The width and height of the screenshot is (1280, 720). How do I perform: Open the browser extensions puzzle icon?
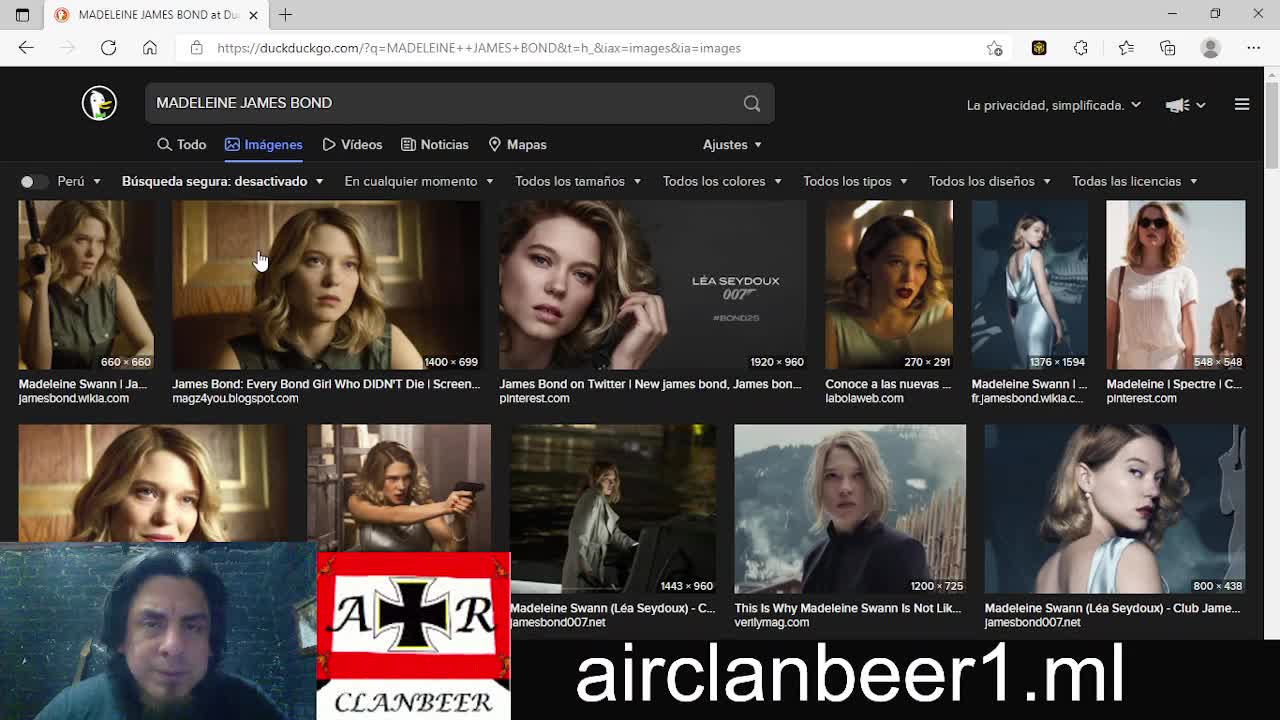pos(1081,48)
